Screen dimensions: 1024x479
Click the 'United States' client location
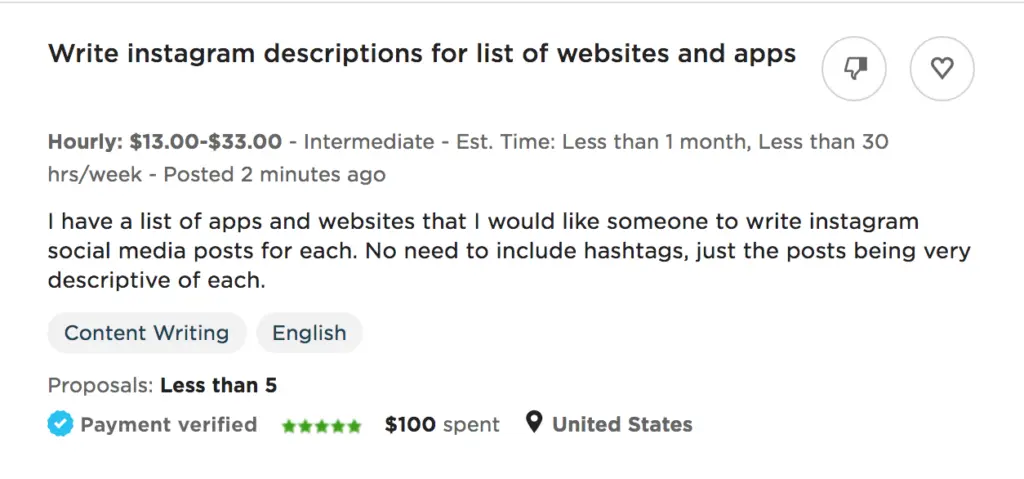622,425
